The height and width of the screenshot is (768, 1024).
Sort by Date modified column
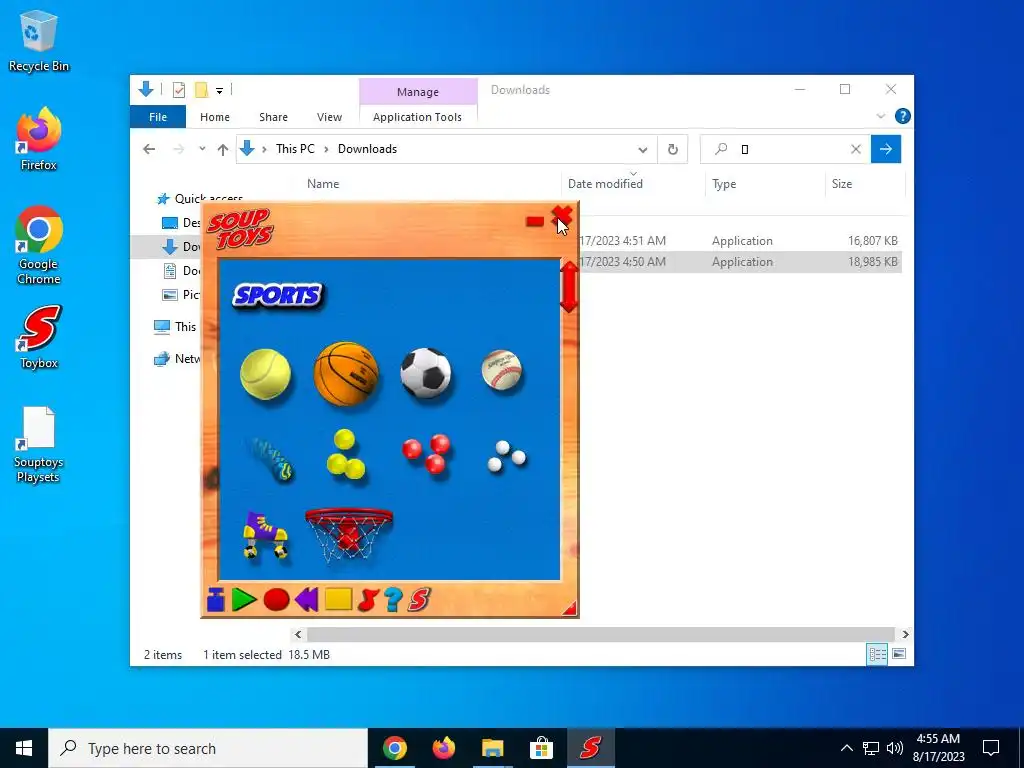click(605, 184)
